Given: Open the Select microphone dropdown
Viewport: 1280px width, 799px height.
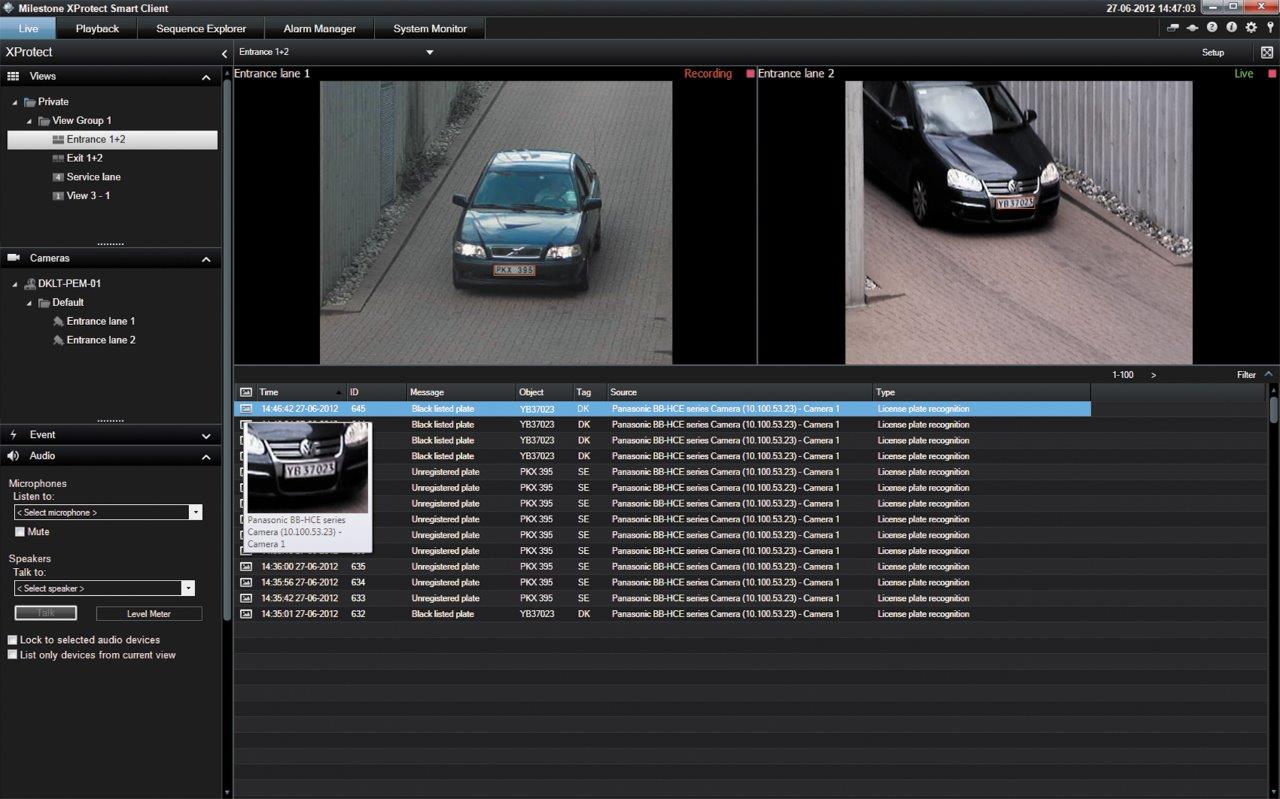Looking at the screenshot, I should point(196,512).
